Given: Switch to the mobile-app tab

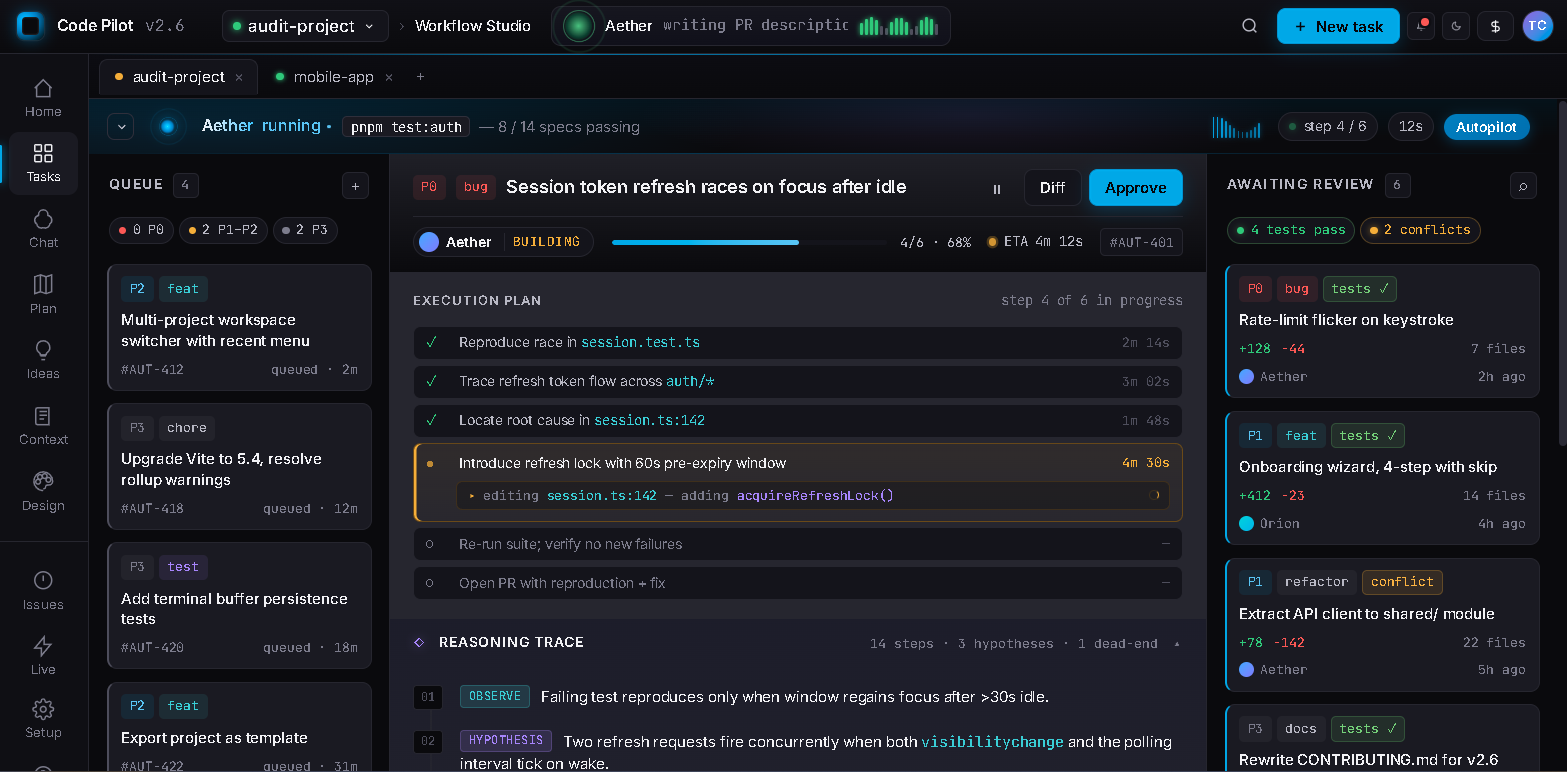Looking at the screenshot, I should (x=333, y=77).
